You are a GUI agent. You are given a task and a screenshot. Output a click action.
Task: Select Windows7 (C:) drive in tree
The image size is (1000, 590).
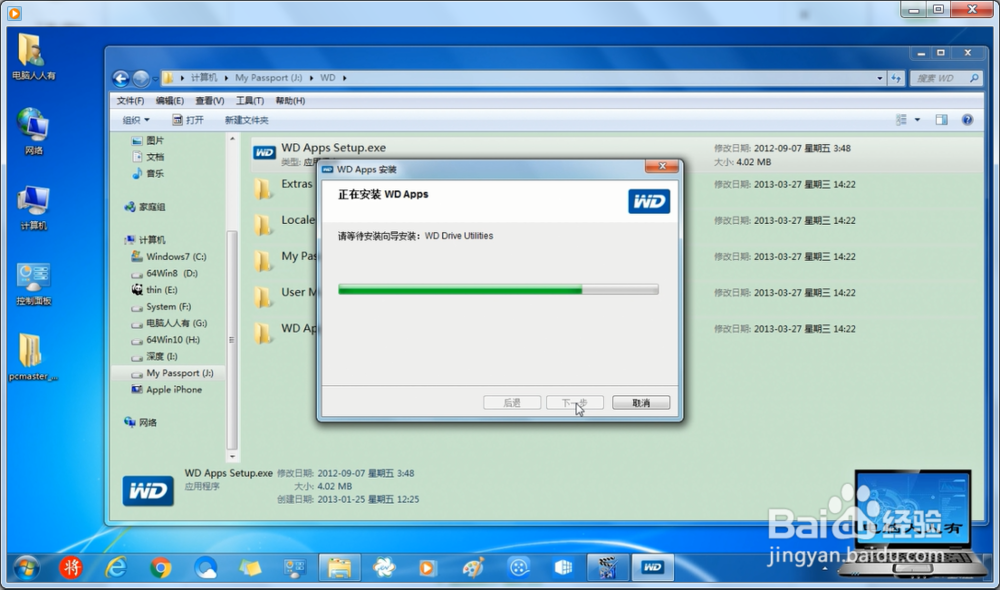click(169, 256)
